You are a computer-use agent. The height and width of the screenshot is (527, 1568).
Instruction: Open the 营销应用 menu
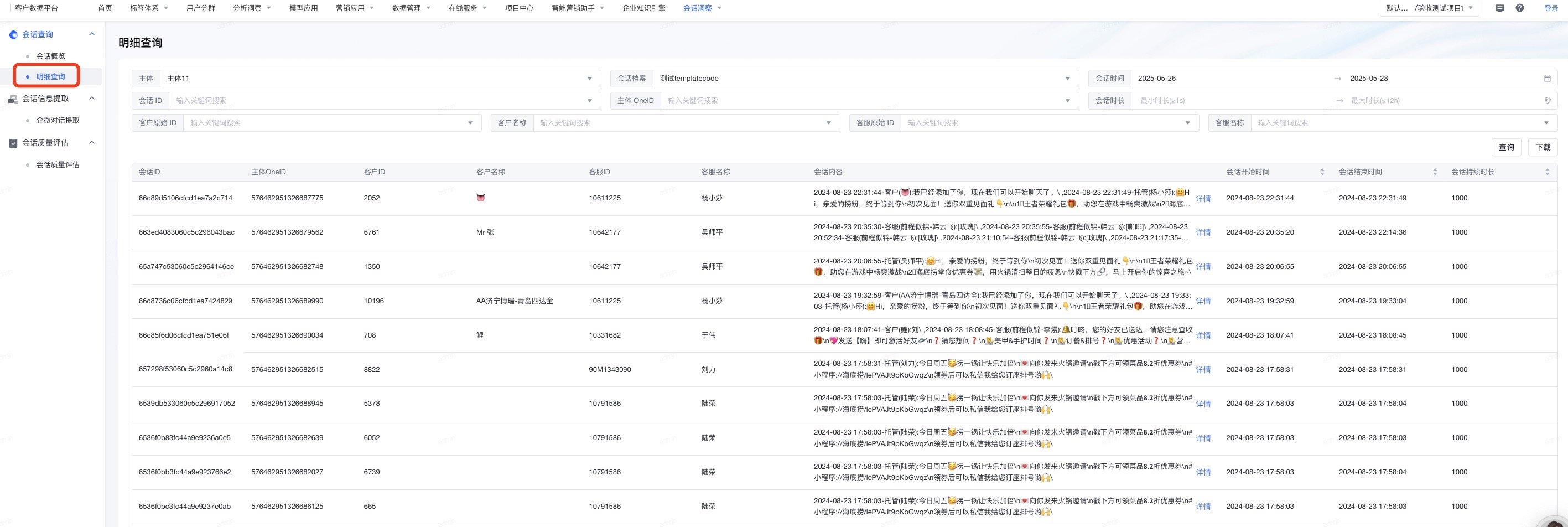pyautogui.click(x=355, y=8)
